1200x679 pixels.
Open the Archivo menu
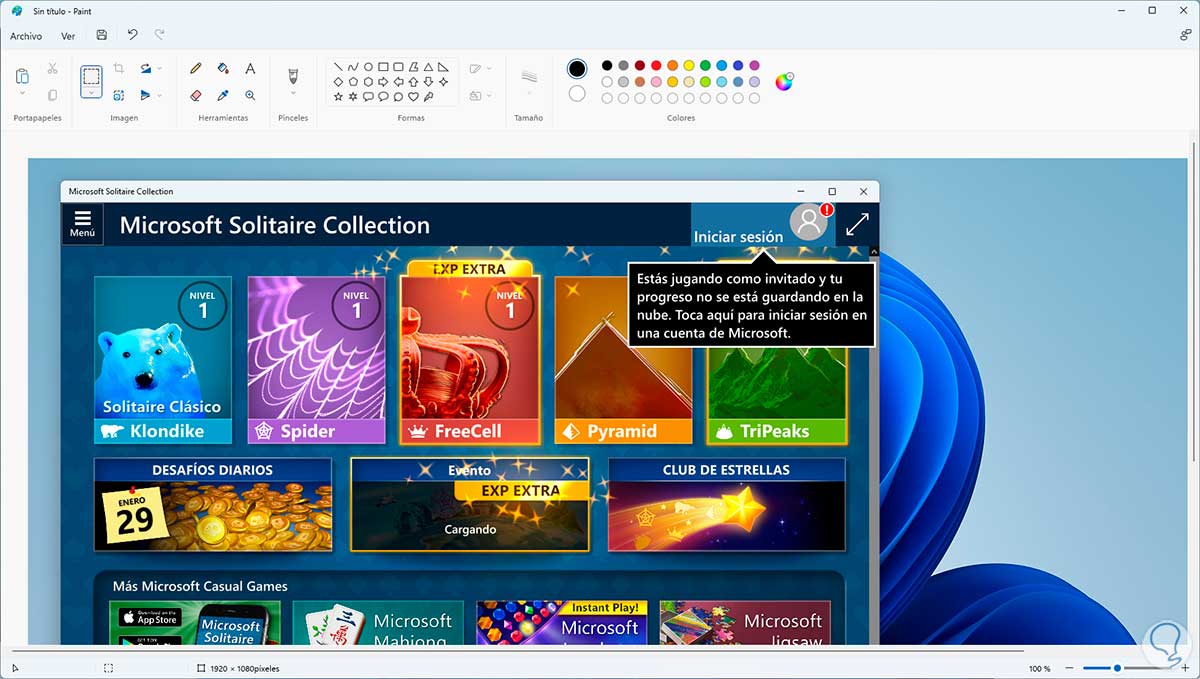(x=26, y=36)
